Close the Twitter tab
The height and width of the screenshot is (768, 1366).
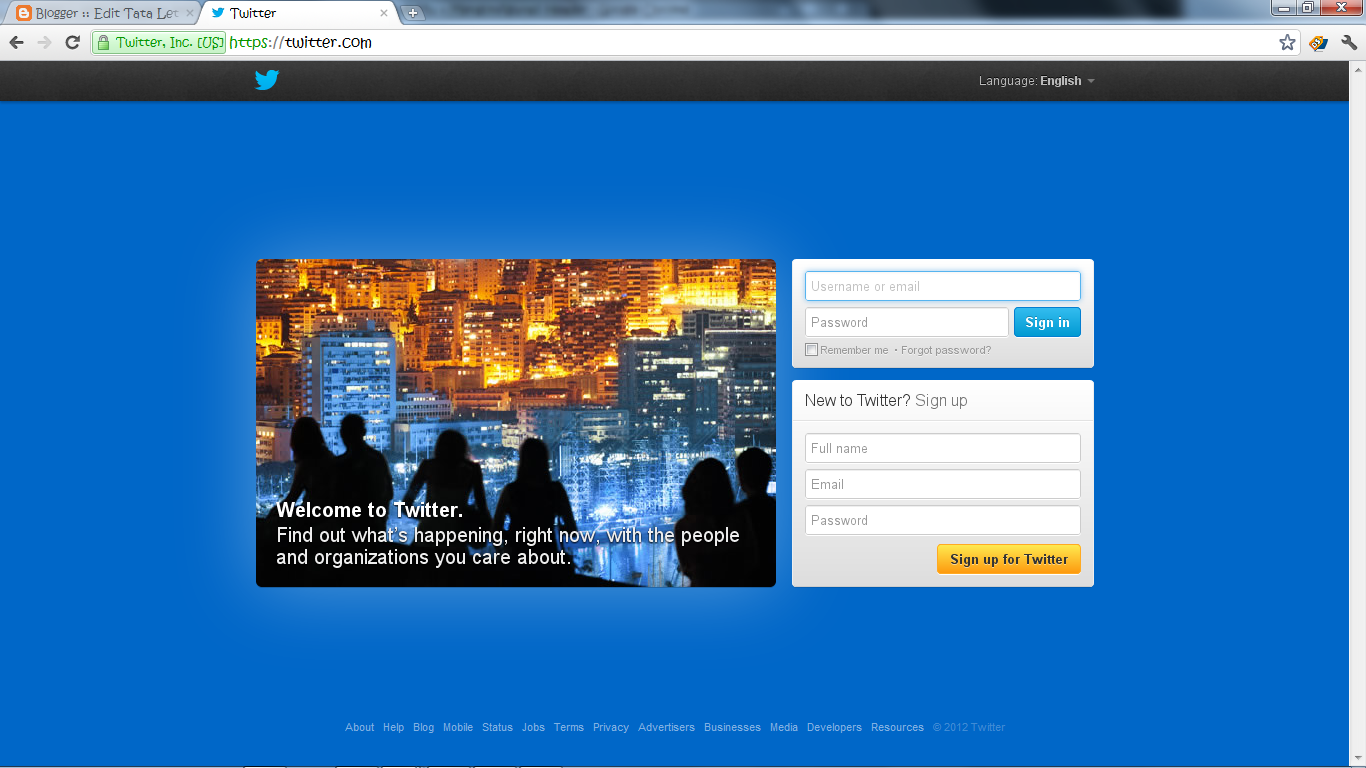384,13
